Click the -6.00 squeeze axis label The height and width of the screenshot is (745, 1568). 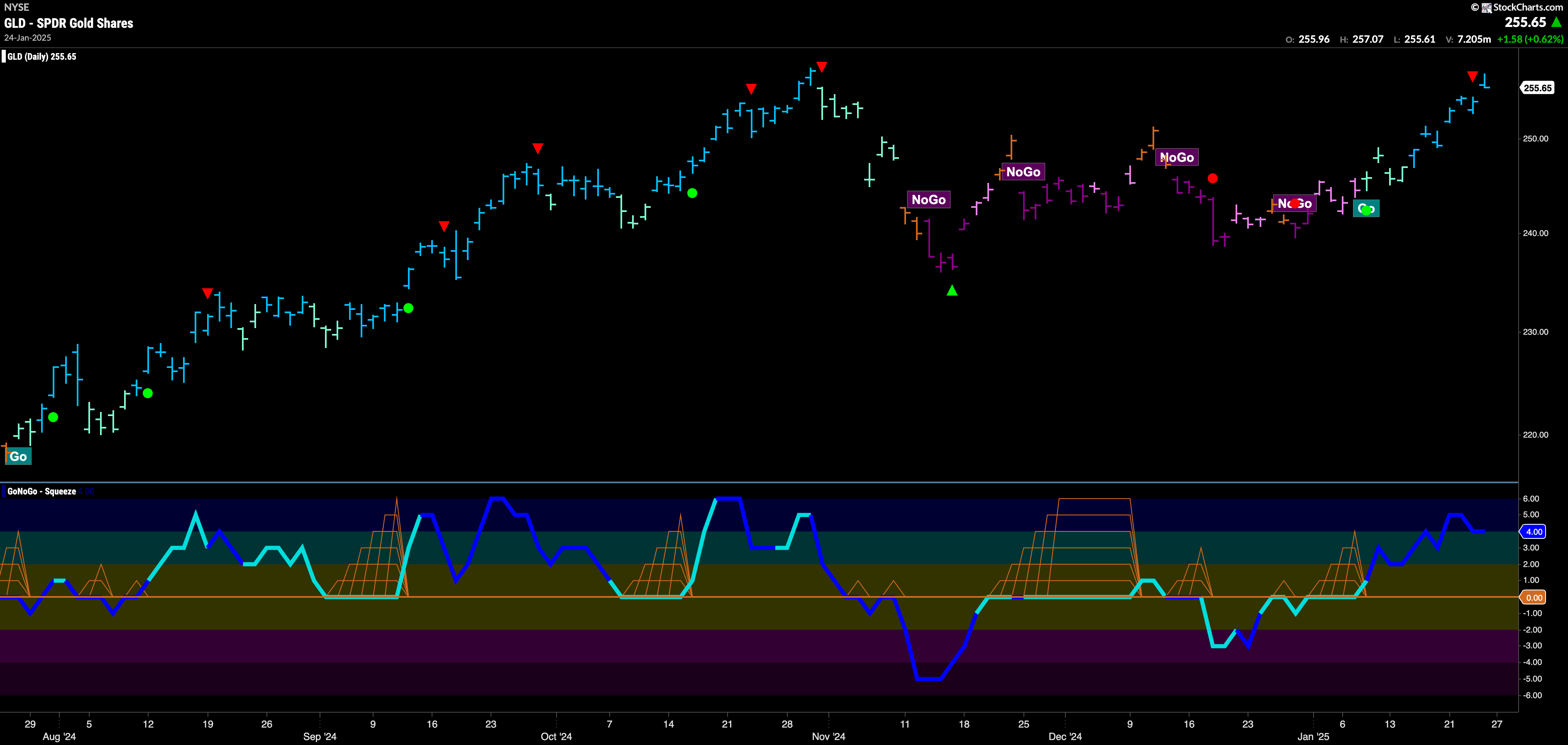point(1531,695)
